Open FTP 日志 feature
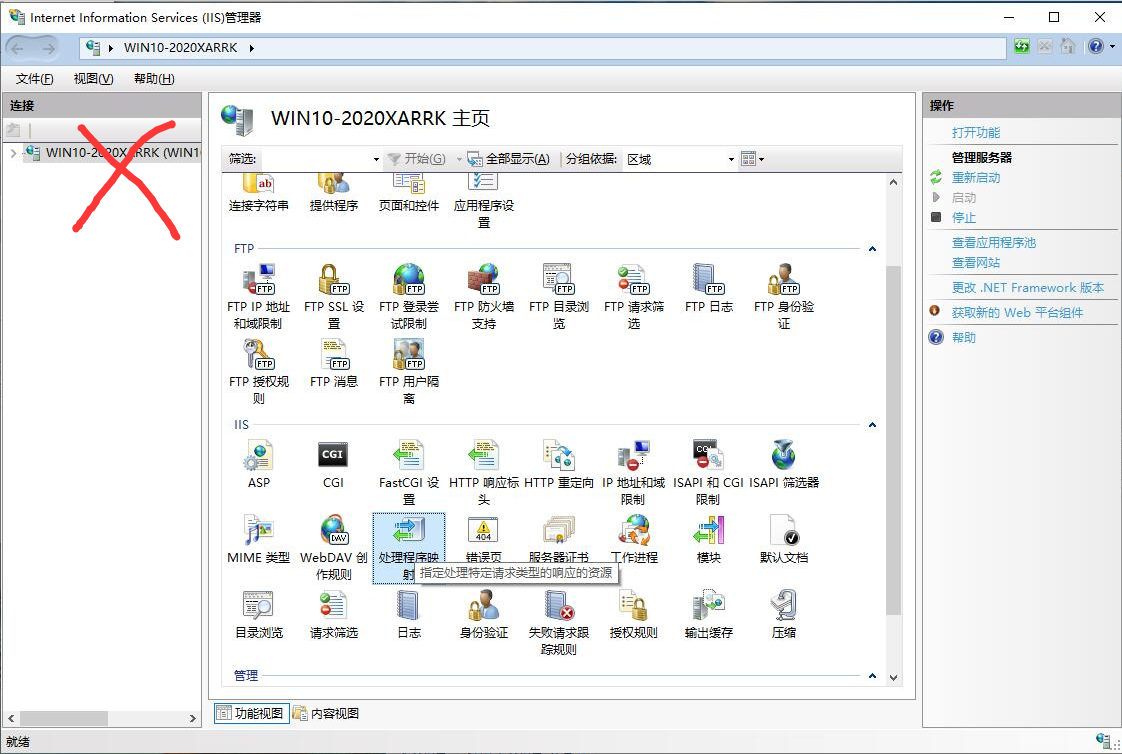The height and width of the screenshot is (754, 1122). 708,289
